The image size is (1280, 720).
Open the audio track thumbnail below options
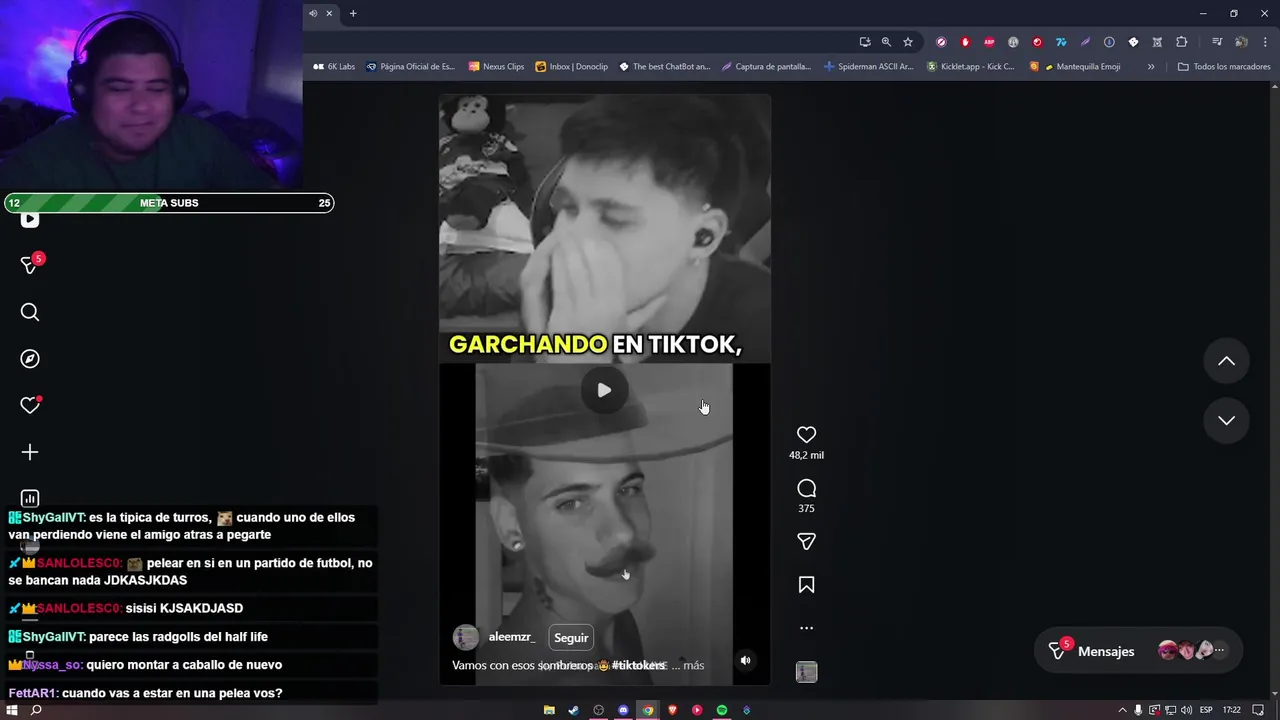(x=806, y=672)
